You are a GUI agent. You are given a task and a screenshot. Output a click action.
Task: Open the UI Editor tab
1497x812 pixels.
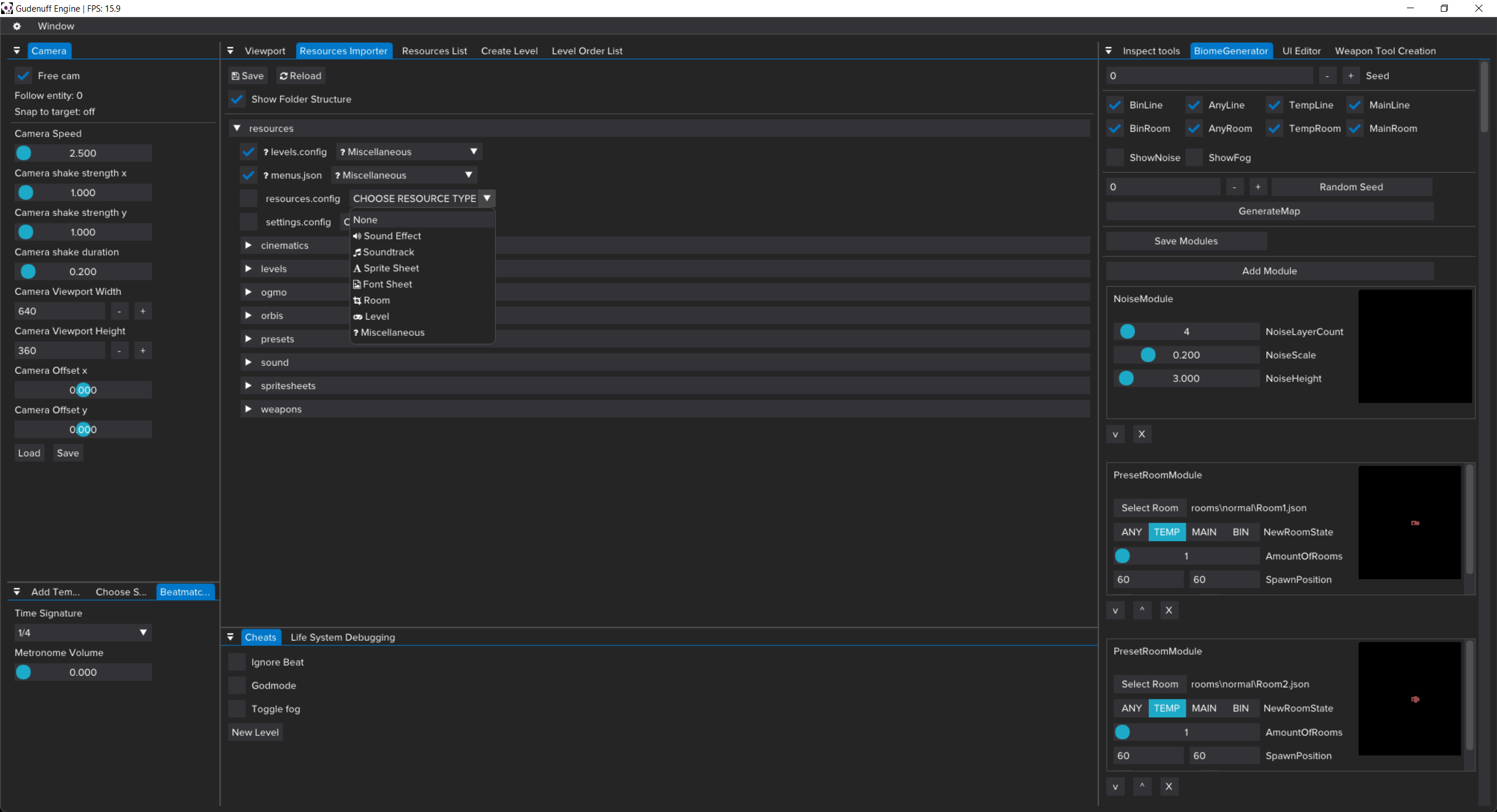[1301, 51]
